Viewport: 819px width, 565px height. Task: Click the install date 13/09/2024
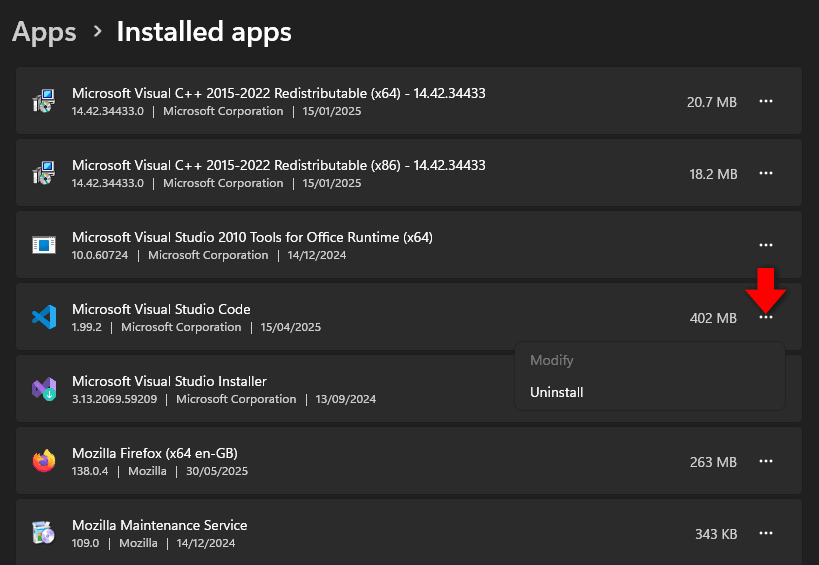coord(345,399)
